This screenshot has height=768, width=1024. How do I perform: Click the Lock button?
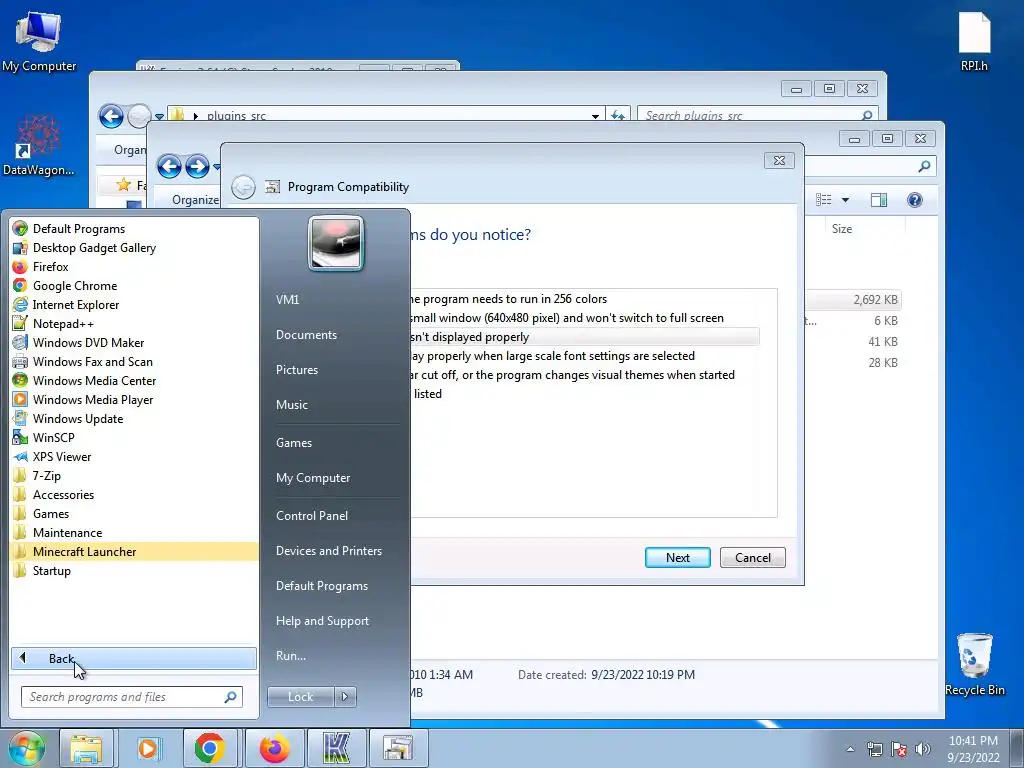300,697
